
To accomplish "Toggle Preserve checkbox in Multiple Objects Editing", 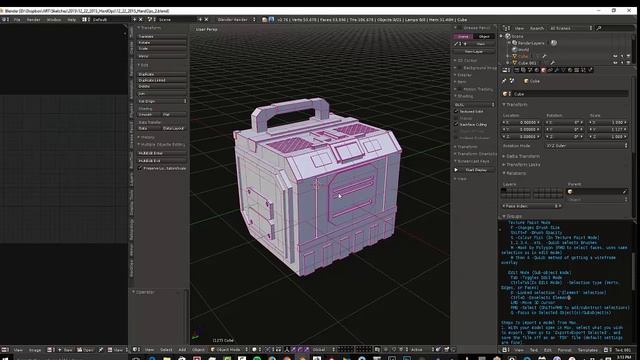I will (x=140, y=168).
